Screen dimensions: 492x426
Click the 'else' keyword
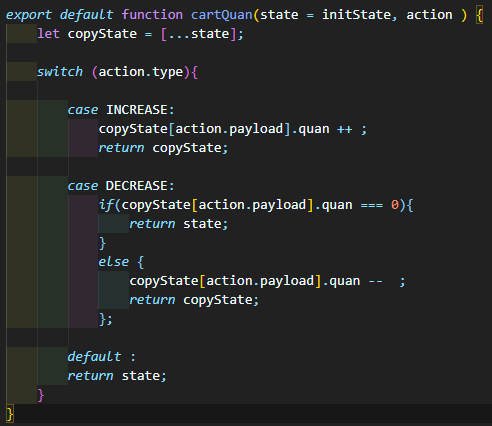point(114,262)
